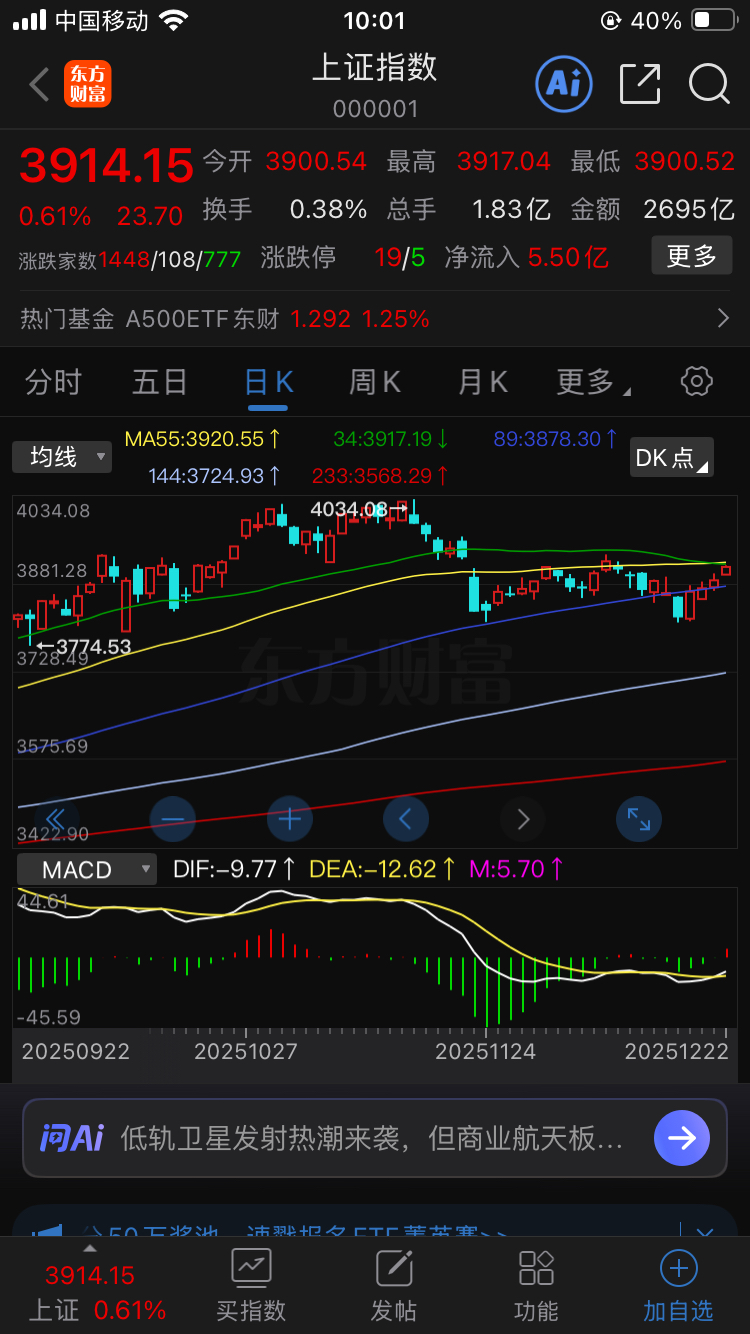The height and width of the screenshot is (1334, 750).
Task: Close the bottom banner with its X
Action: (x=704, y=1235)
